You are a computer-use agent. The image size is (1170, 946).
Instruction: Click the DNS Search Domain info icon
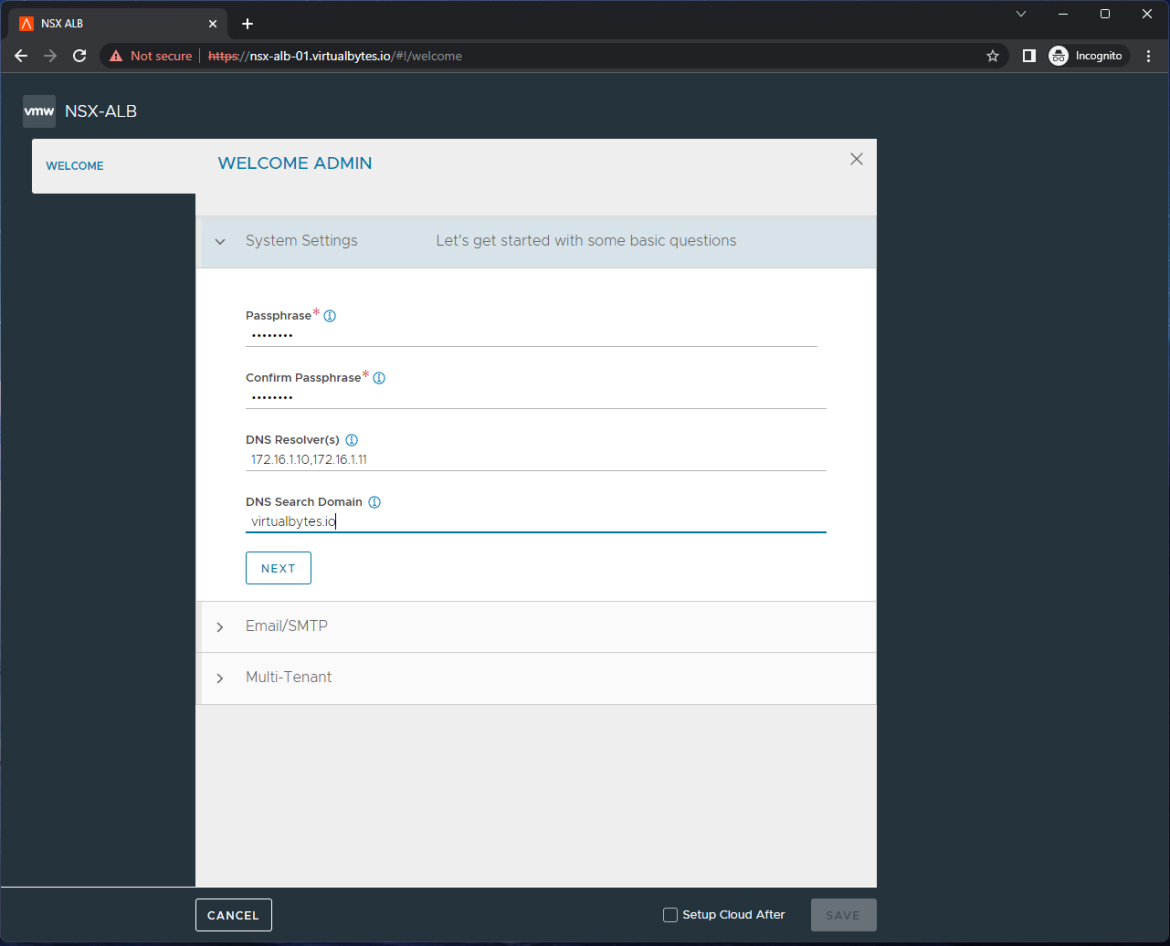(x=374, y=501)
